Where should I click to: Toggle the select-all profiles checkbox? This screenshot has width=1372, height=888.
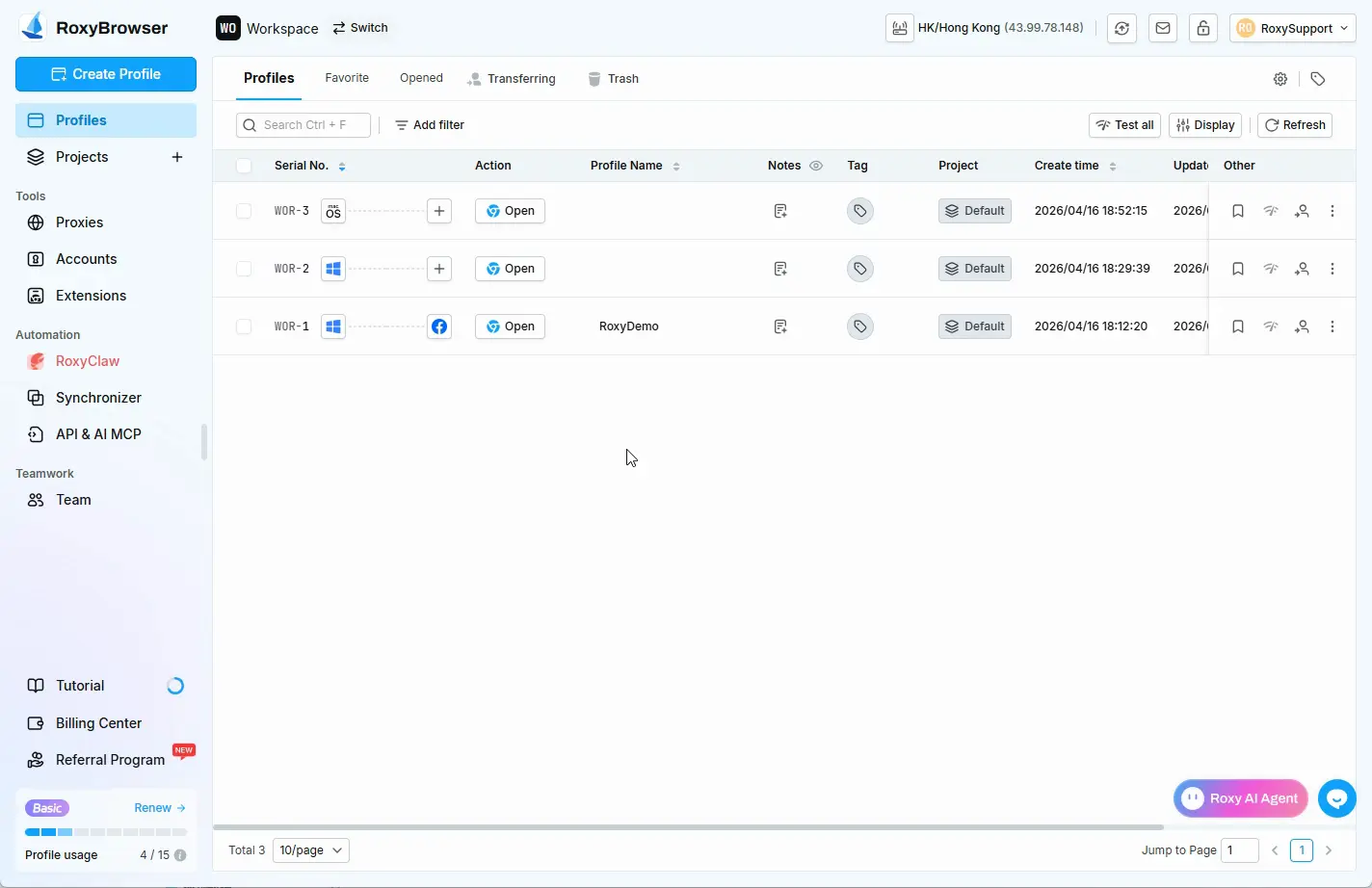point(244,166)
